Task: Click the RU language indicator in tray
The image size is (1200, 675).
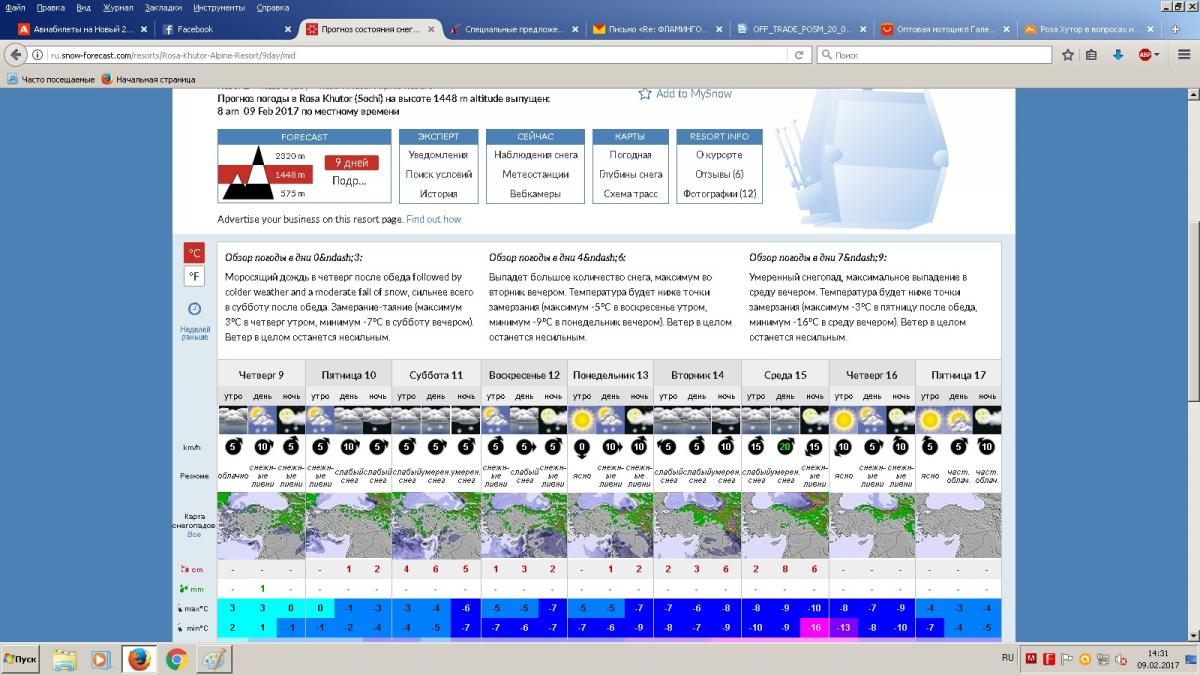Action: [1008, 658]
